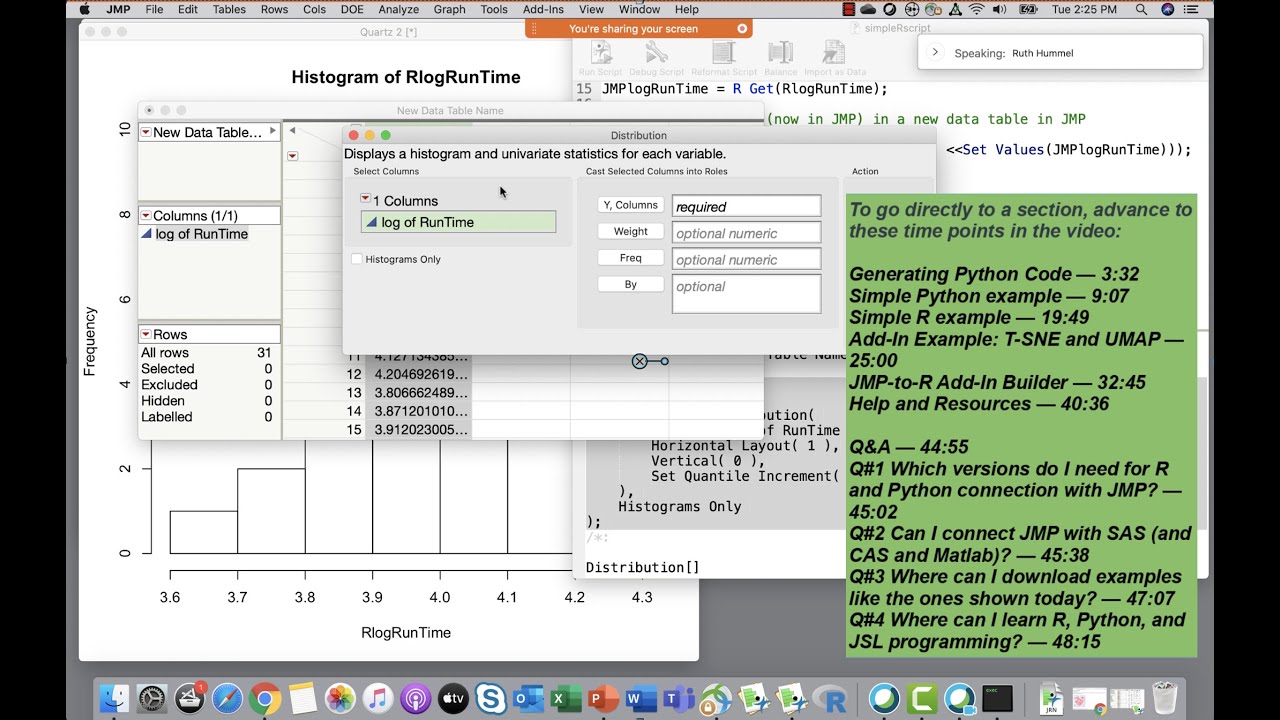Screen dimensions: 1280x720
Task: Click Import as Data toolbar icon
Action: pos(834,52)
